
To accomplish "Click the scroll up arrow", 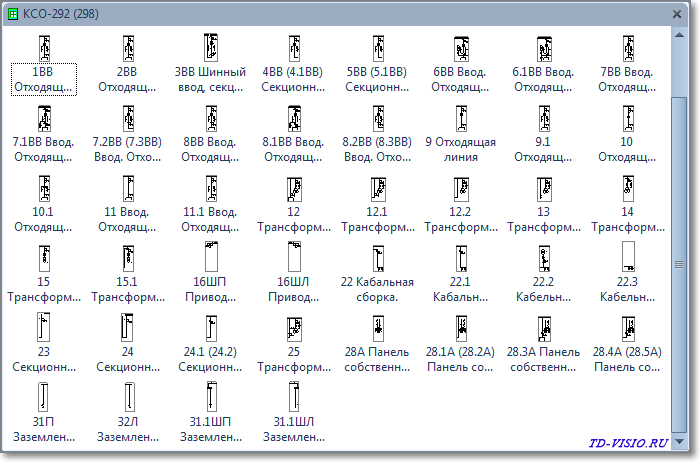I will coord(679,35).
